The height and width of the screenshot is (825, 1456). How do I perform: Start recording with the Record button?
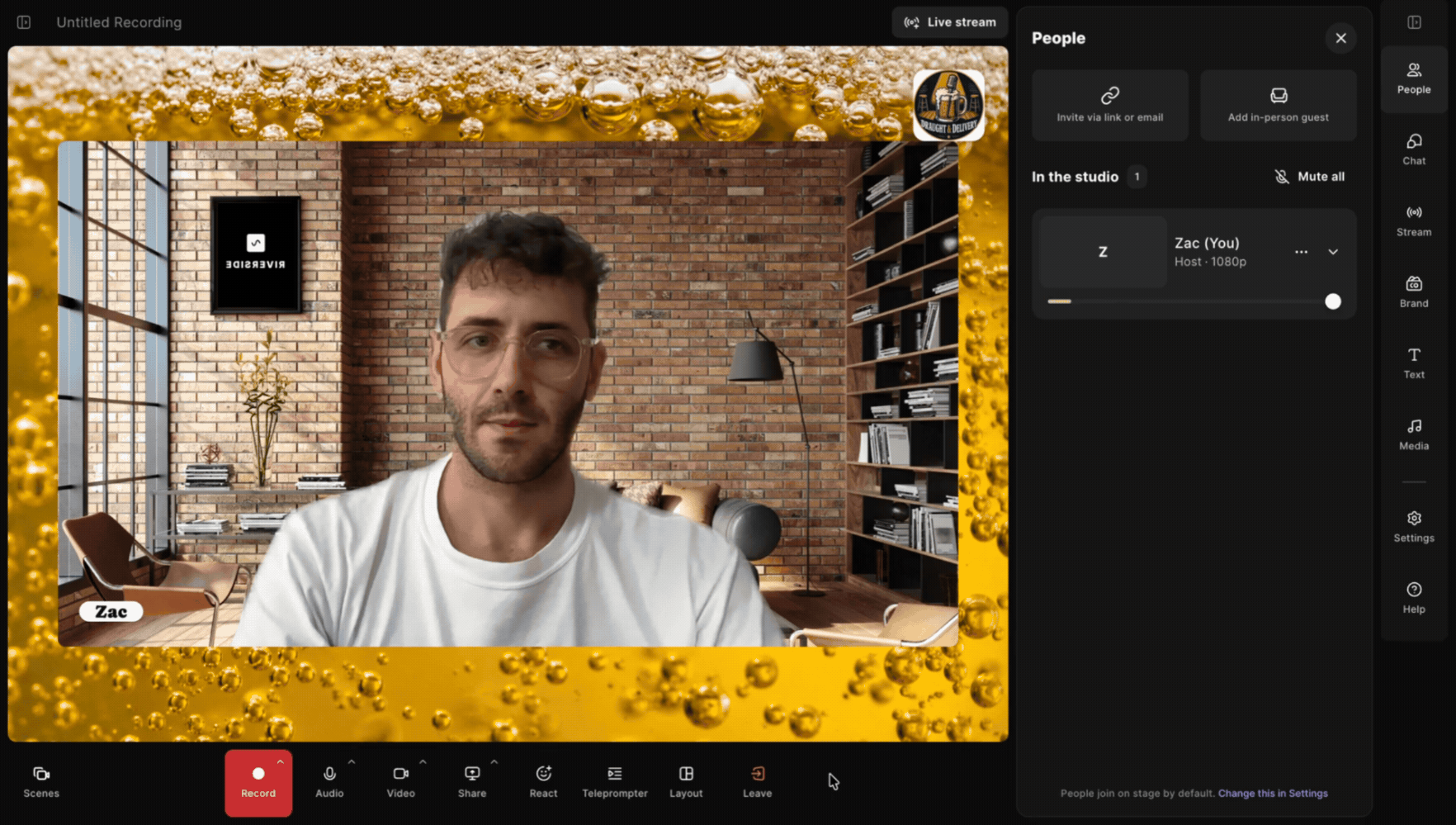pos(258,782)
